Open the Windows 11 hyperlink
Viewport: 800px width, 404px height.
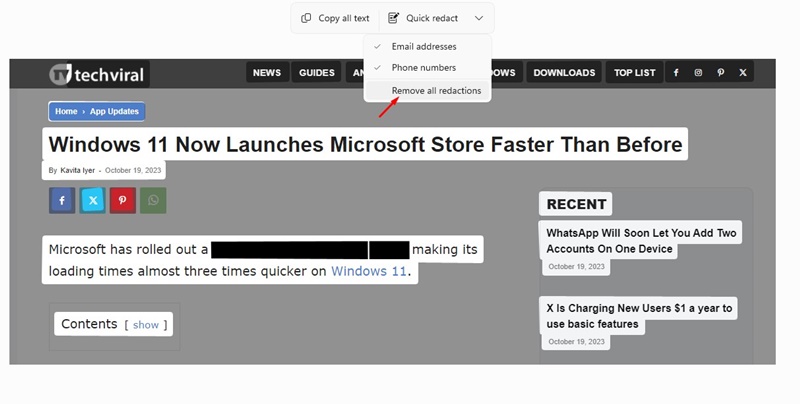369,271
